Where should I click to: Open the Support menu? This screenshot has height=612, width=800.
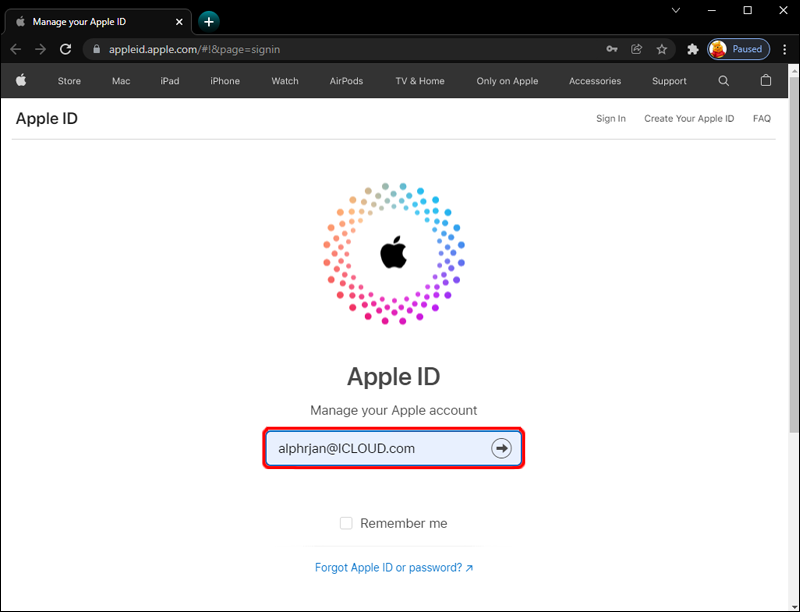pos(669,81)
